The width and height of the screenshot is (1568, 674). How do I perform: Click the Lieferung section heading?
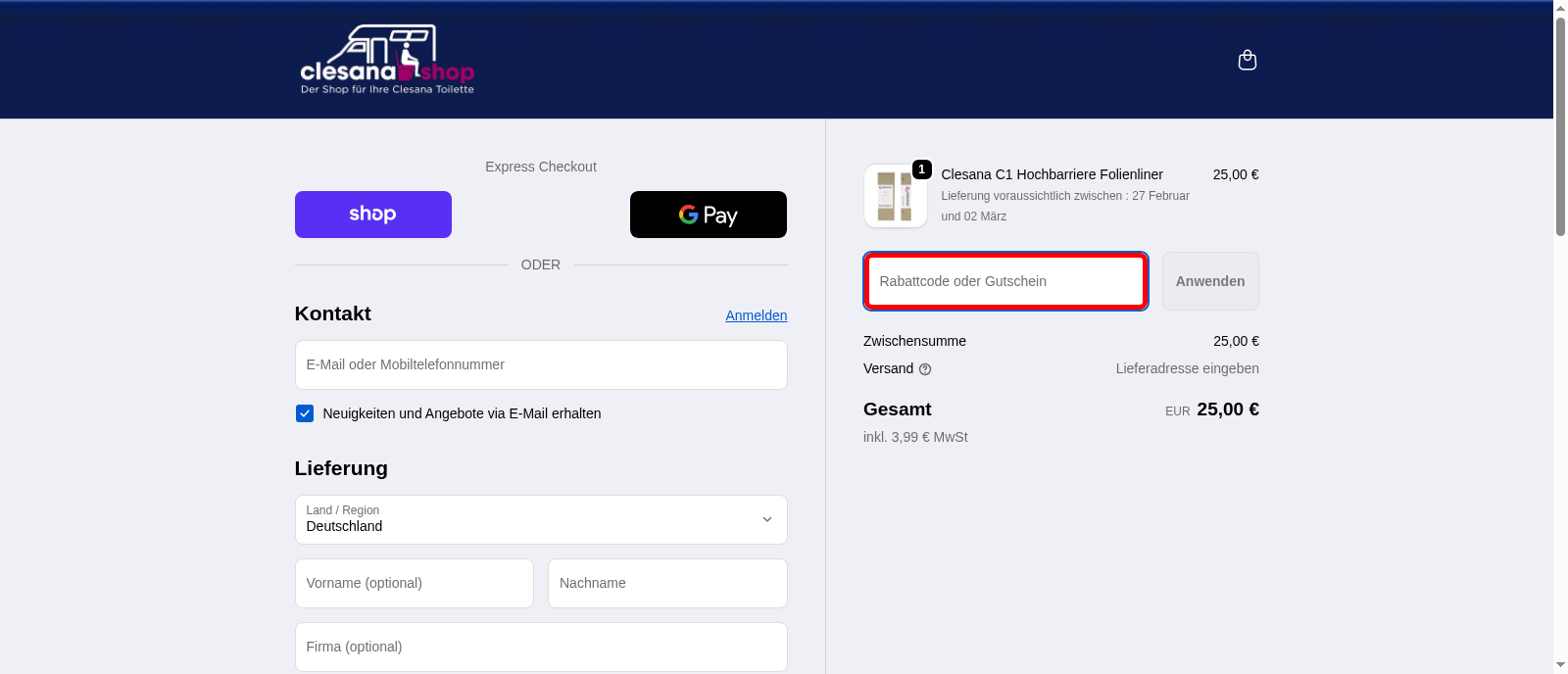(341, 468)
